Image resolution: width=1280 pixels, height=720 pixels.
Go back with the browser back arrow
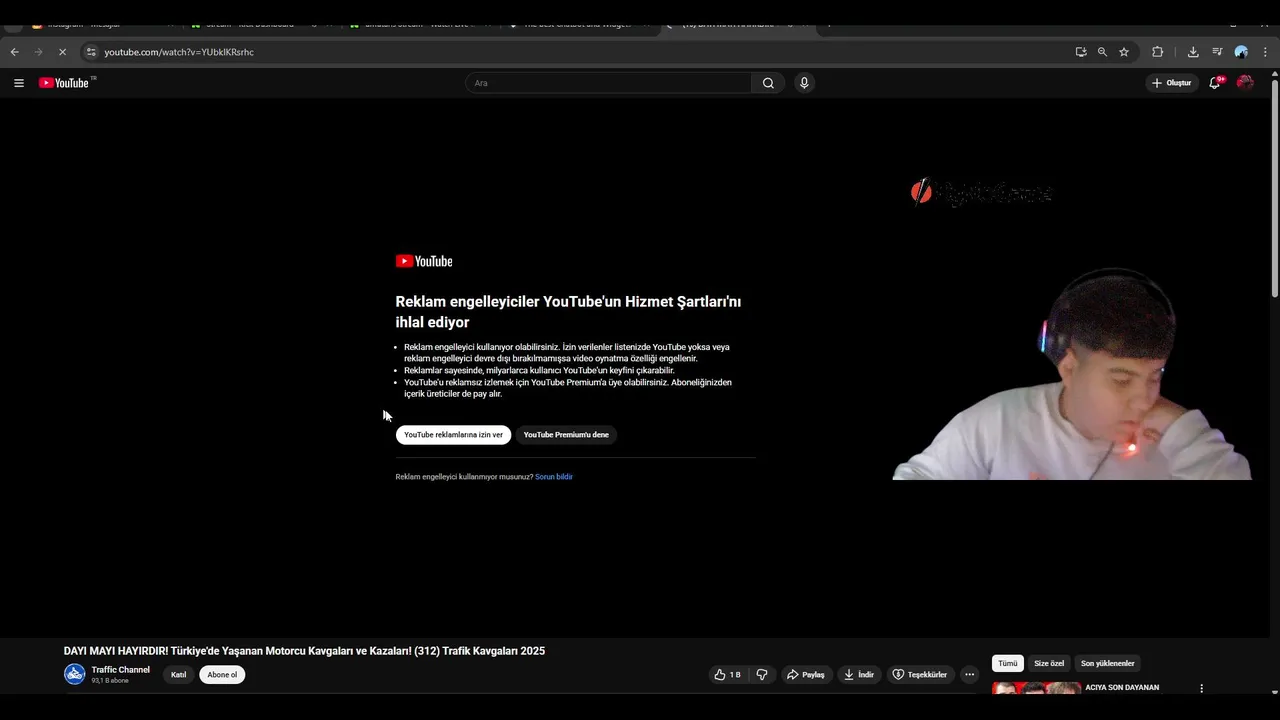(x=14, y=52)
